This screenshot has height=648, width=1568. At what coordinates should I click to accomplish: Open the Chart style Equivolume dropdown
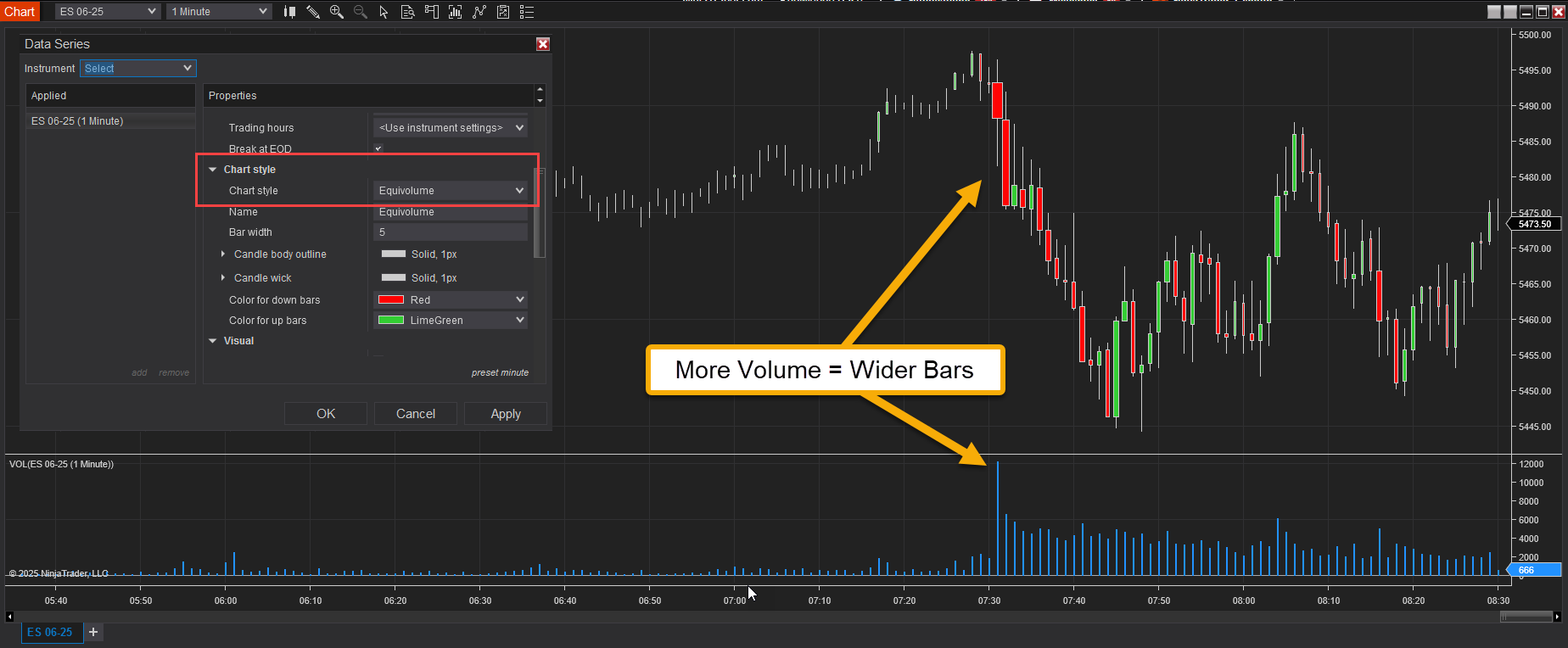[451, 191]
